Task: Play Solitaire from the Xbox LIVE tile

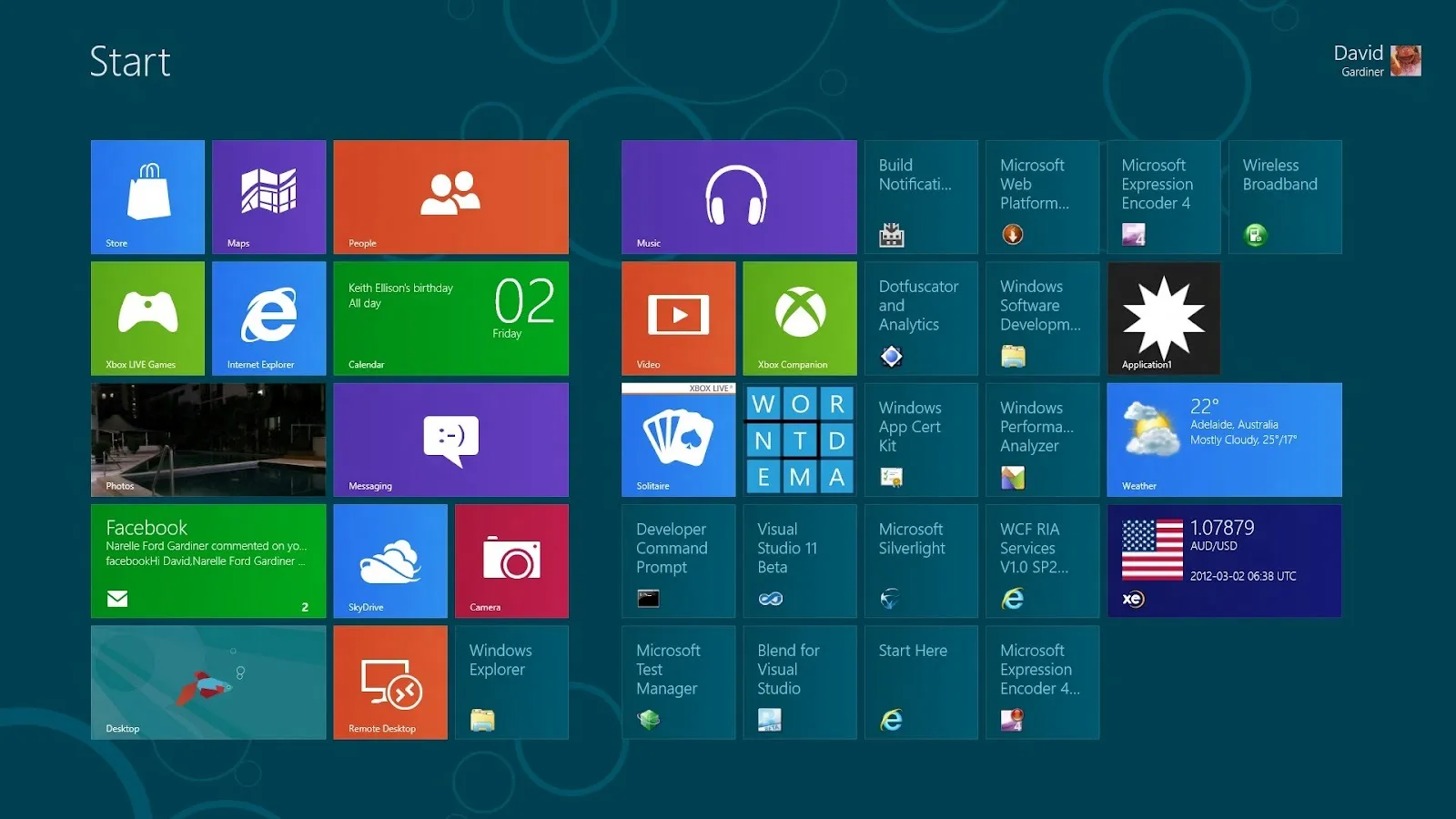Action: 678,440
